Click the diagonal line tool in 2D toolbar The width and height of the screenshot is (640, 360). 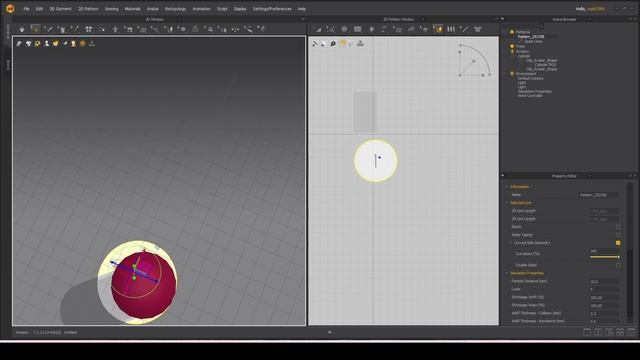click(464, 29)
